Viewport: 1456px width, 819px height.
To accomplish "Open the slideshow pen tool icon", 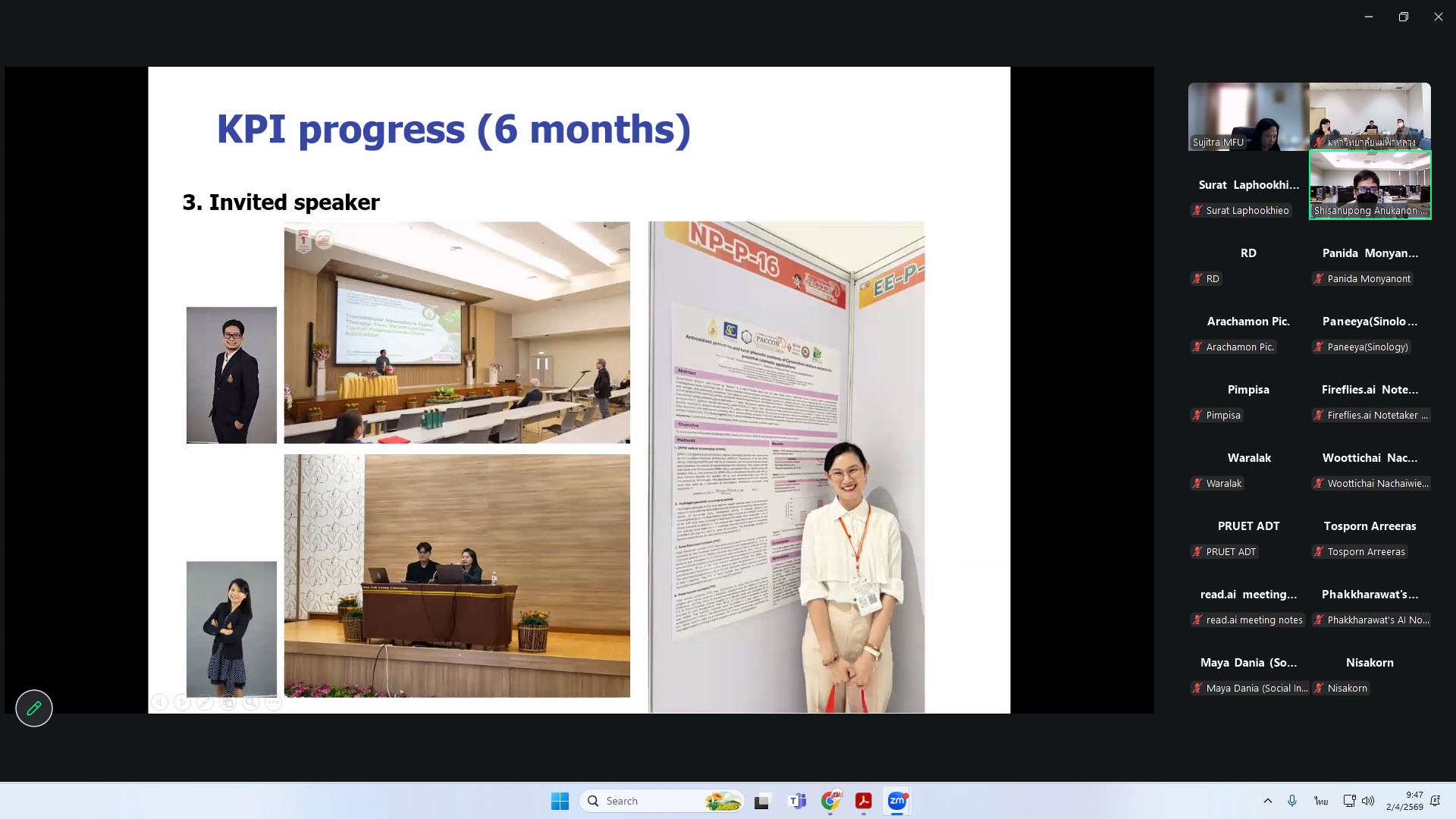I will click(205, 703).
